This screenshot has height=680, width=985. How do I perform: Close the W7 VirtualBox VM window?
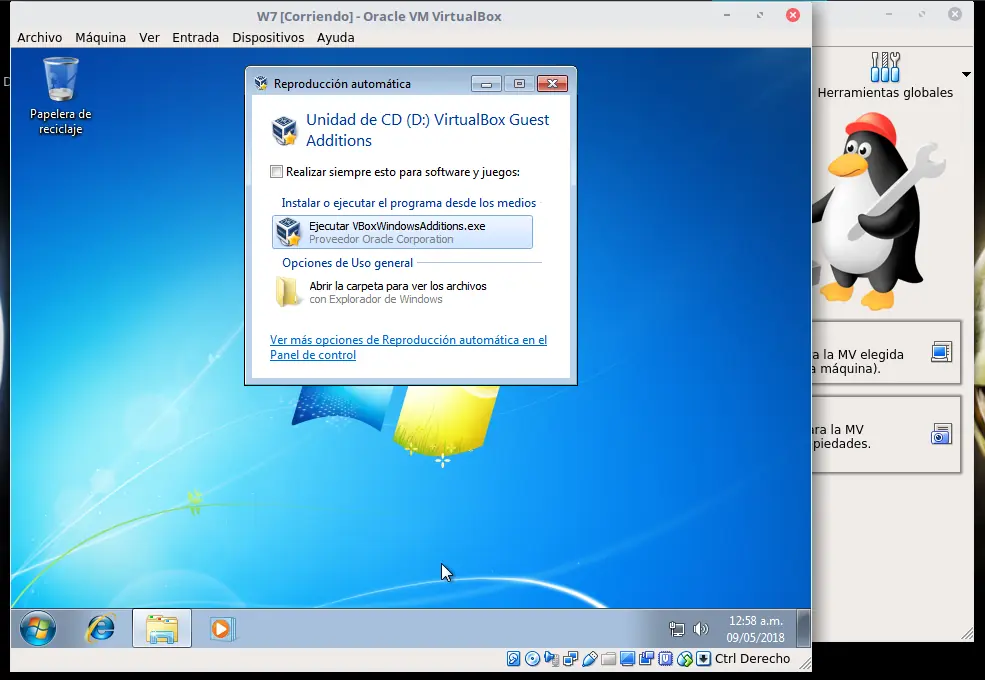coord(793,15)
